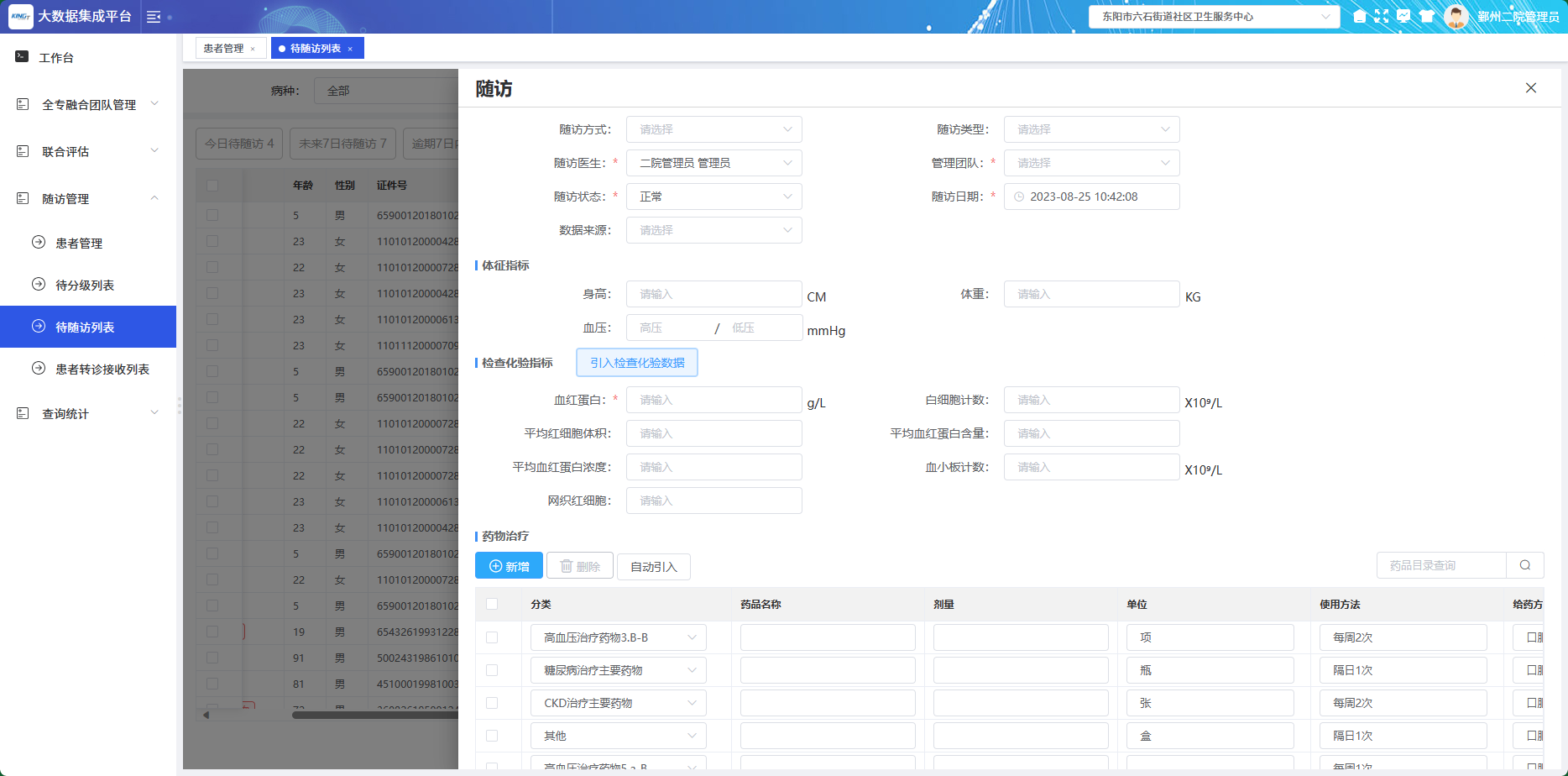Viewport: 1568px width, 776px height.
Task: Expand the 查询统计 sidebar group
Action: click(88, 413)
